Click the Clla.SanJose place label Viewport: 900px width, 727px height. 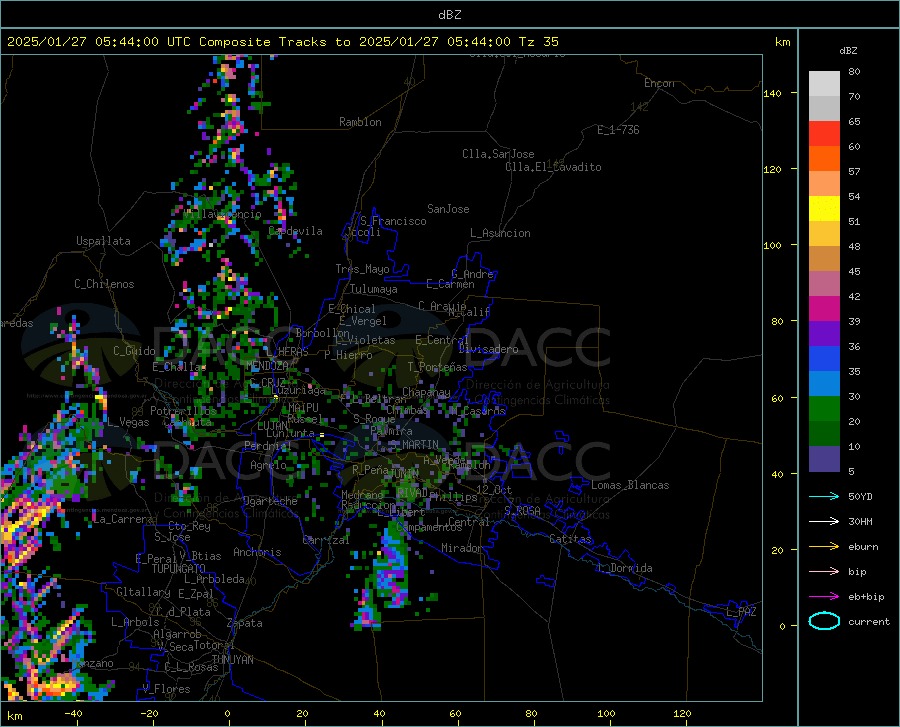coord(498,154)
